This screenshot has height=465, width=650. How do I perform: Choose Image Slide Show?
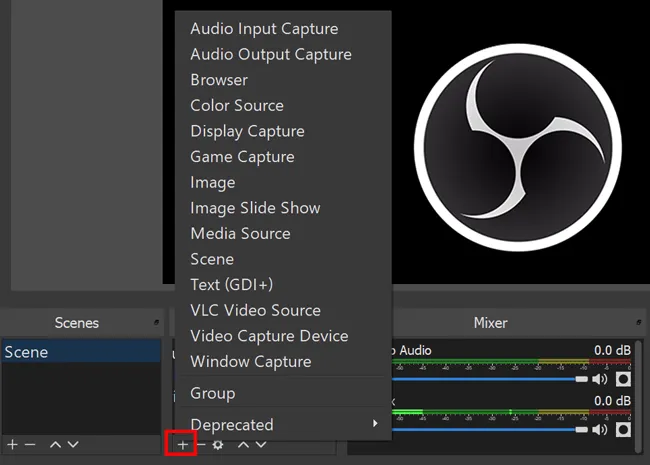click(x=283, y=208)
